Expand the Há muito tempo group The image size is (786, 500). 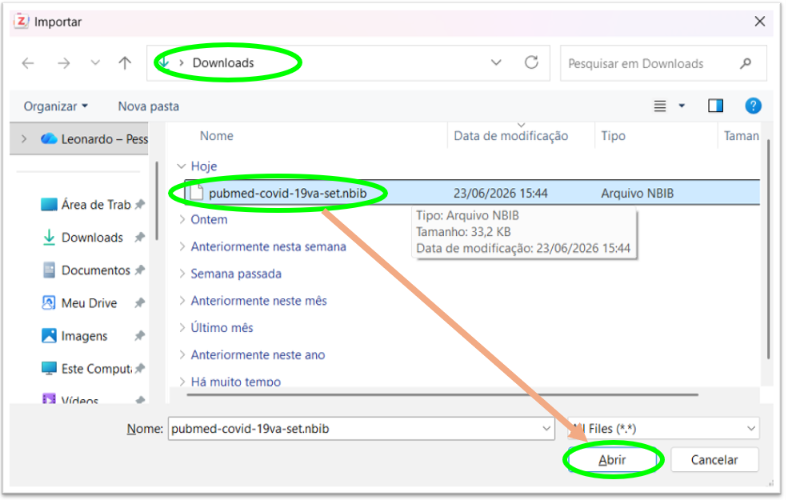click(181, 382)
